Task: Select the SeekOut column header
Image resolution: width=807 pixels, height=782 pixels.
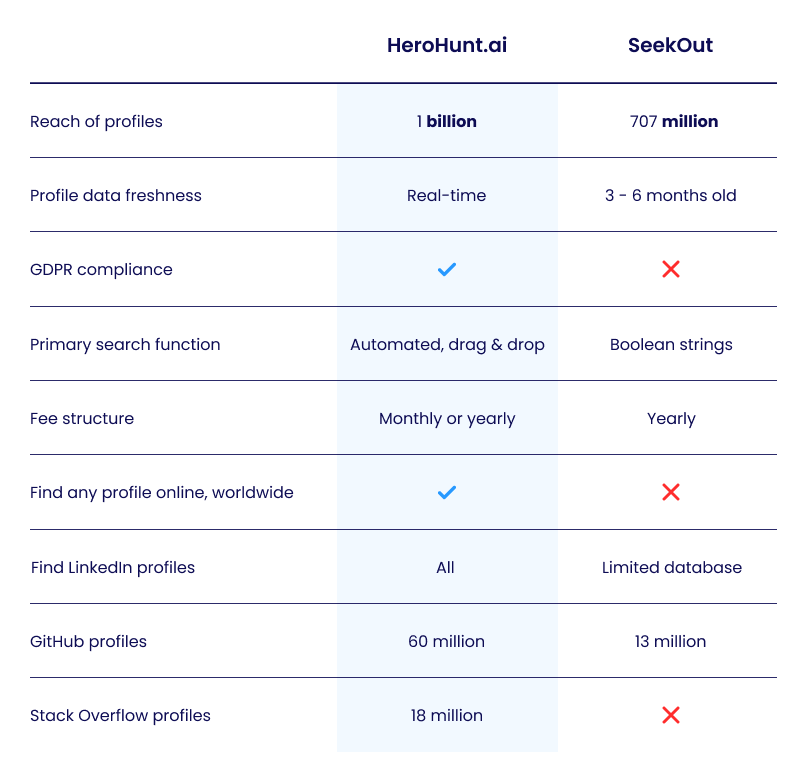Action: (671, 45)
